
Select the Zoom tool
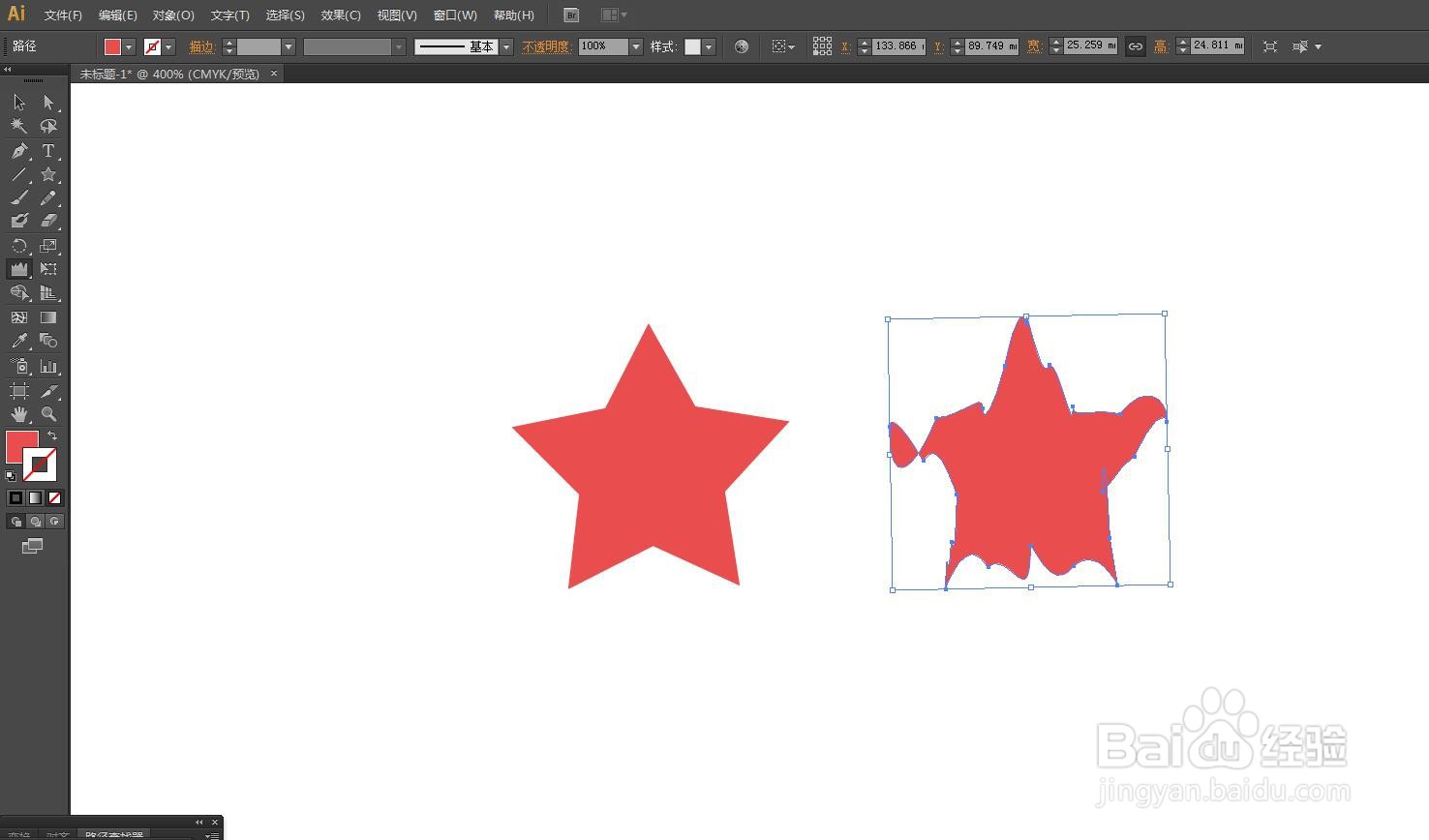tap(48, 414)
